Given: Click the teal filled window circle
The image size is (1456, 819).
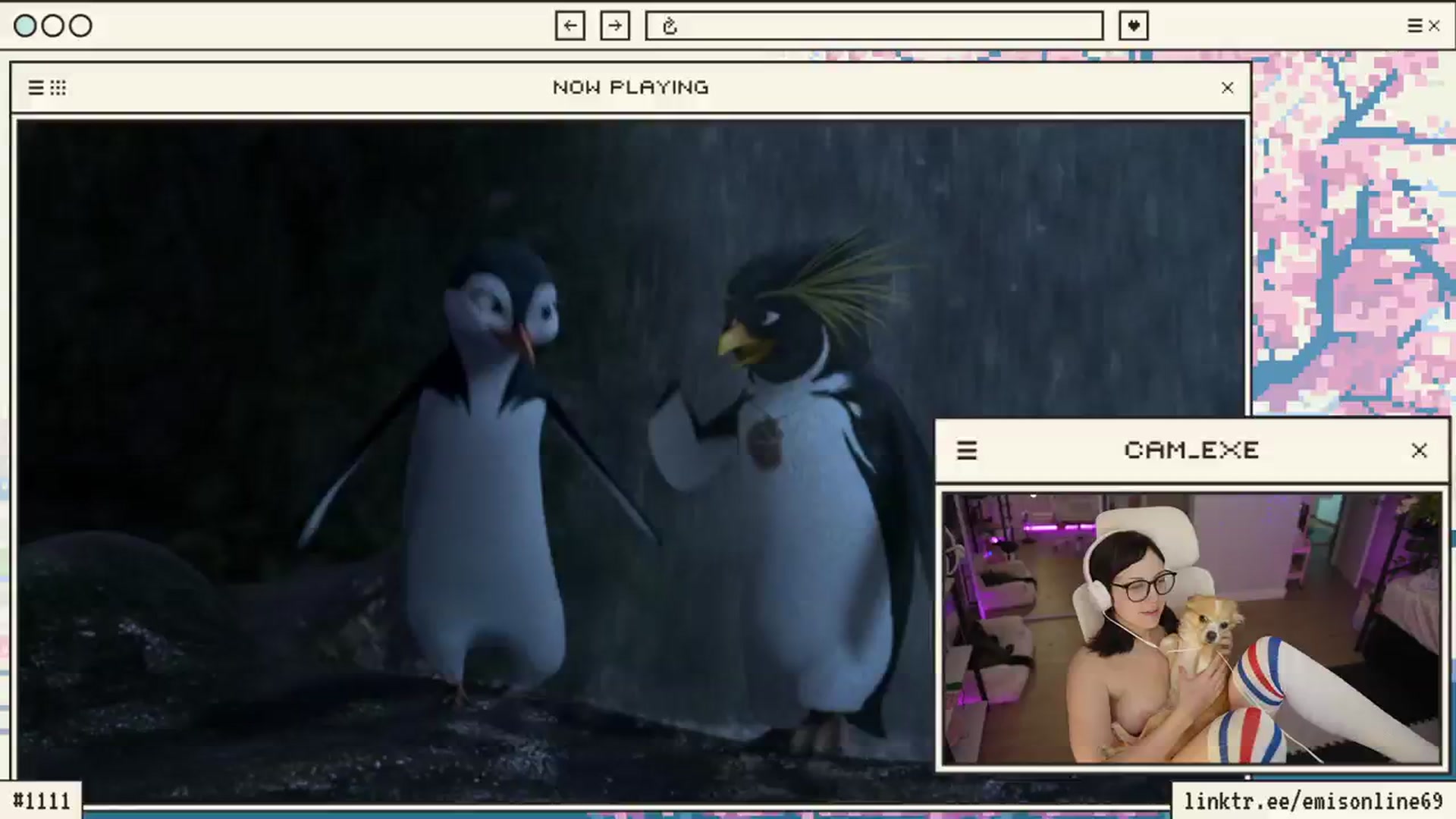Looking at the screenshot, I should tap(25, 26).
